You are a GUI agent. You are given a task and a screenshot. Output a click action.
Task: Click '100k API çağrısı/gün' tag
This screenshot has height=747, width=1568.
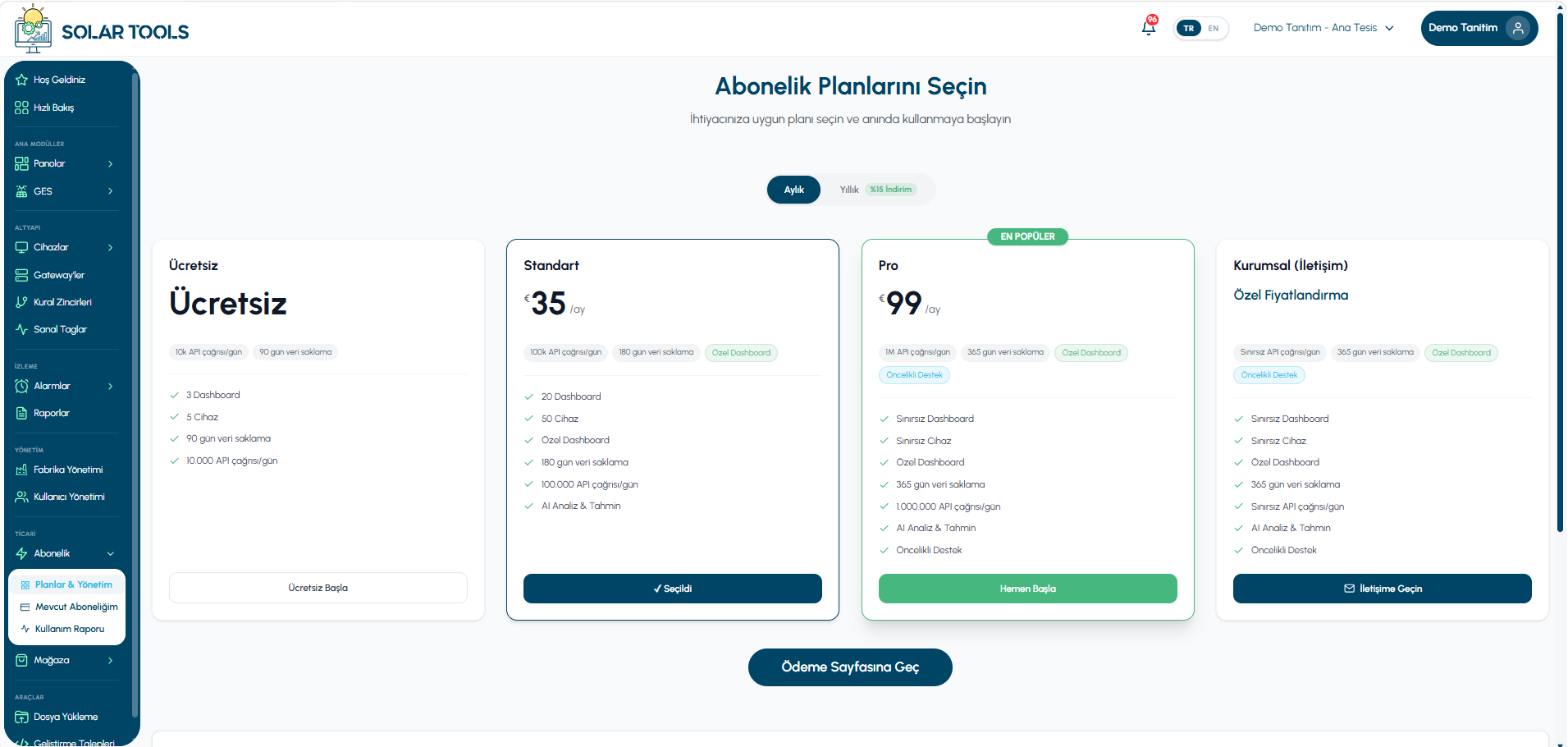565,352
